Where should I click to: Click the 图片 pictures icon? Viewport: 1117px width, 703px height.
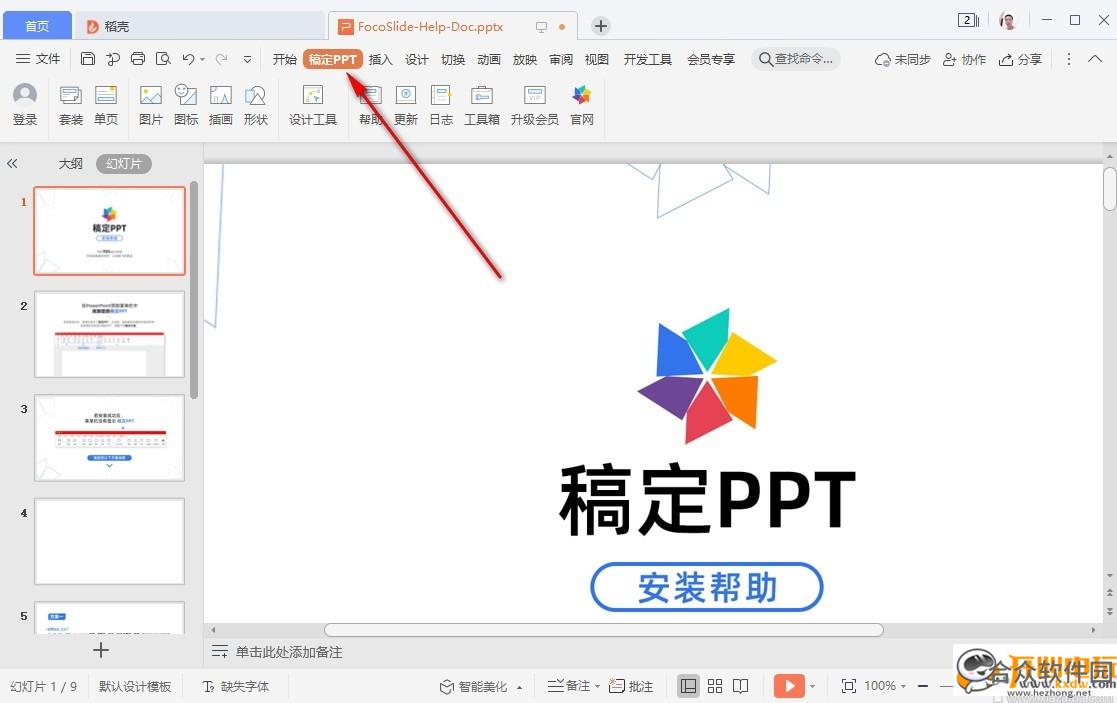tap(150, 105)
